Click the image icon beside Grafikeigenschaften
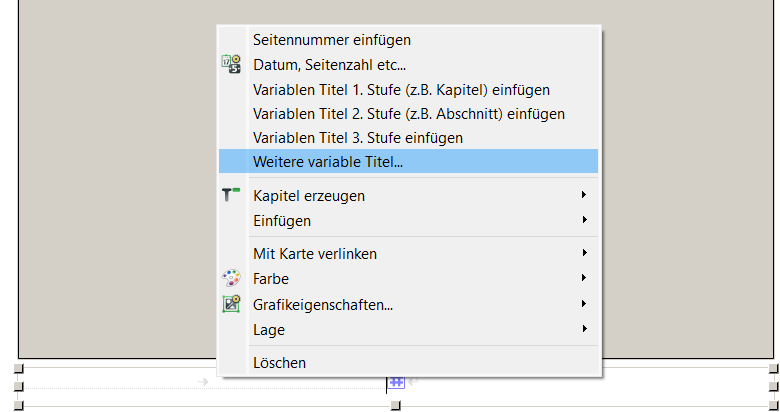Screen dimensions: 780x412 pyautogui.click(x=231, y=304)
